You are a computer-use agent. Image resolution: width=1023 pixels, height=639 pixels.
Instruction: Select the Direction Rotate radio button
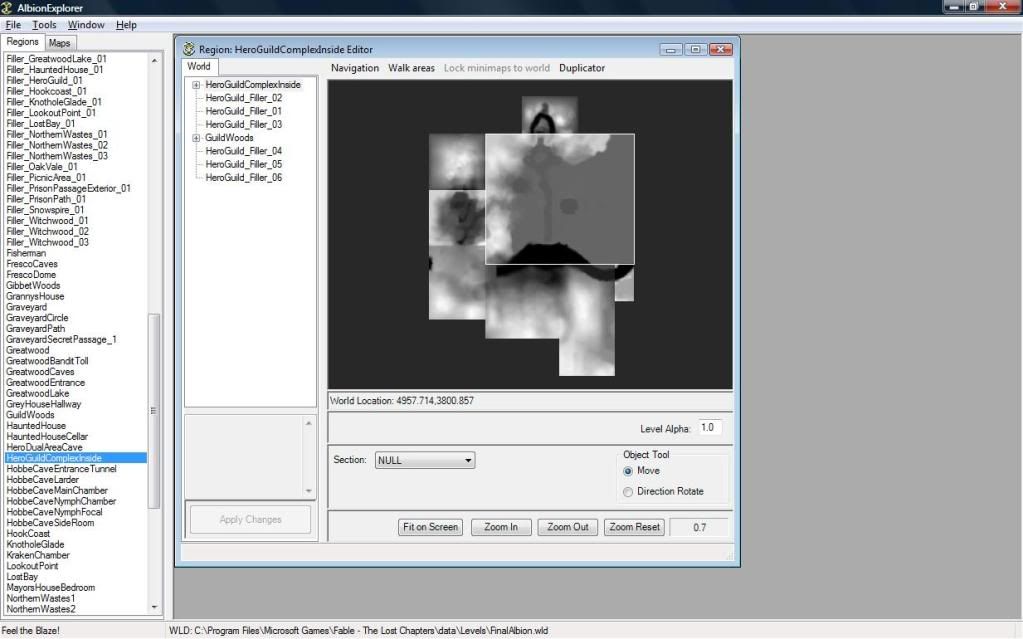click(x=628, y=492)
